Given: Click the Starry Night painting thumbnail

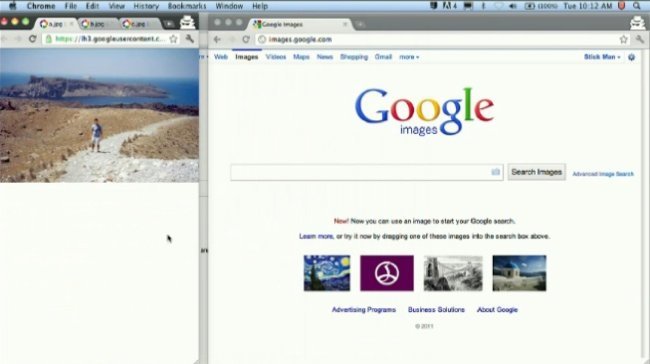Looking at the screenshot, I should (x=327, y=273).
